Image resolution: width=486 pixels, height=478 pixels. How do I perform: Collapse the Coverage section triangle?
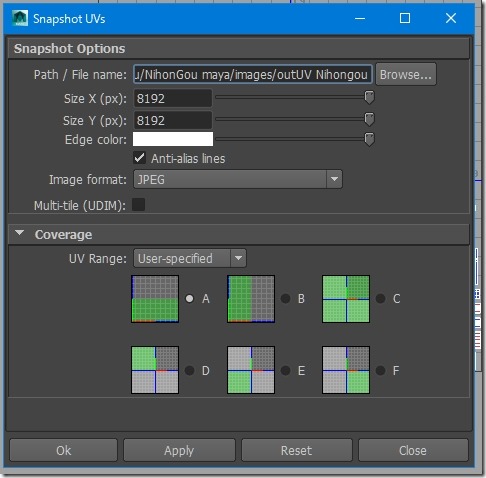pyautogui.click(x=20, y=233)
